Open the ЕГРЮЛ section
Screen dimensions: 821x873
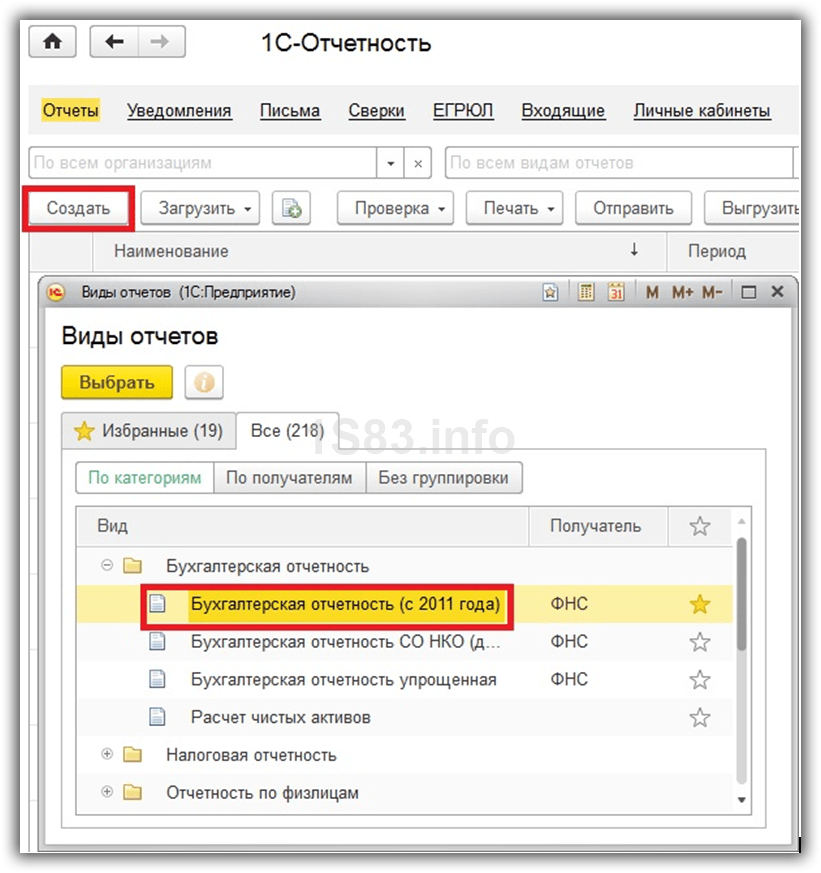[463, 110]
